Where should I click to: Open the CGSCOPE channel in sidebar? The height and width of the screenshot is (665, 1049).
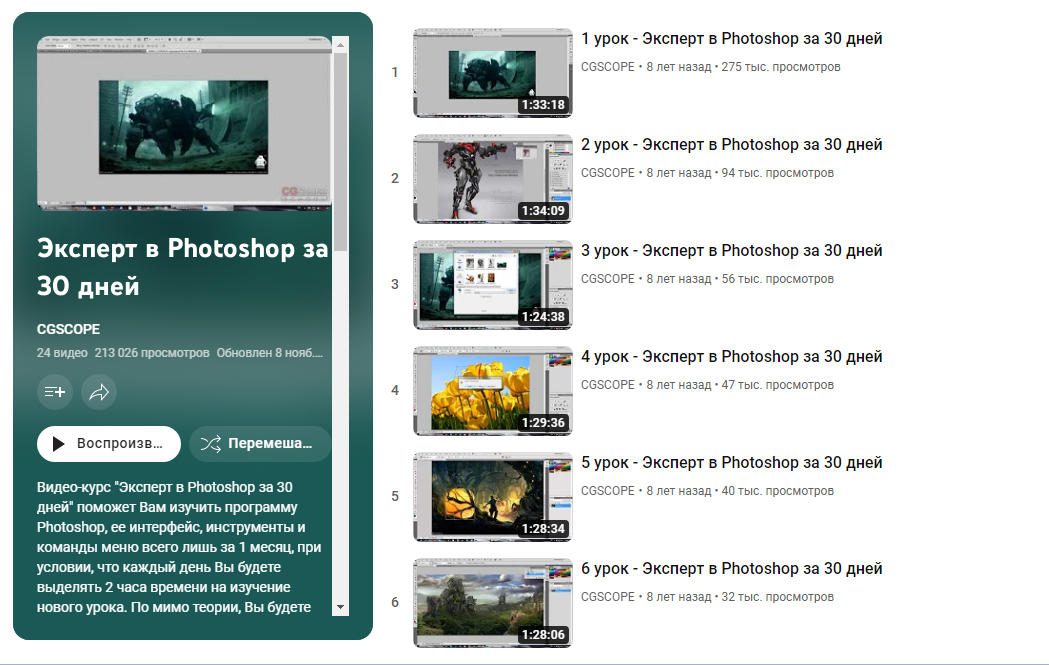point(68,329)
